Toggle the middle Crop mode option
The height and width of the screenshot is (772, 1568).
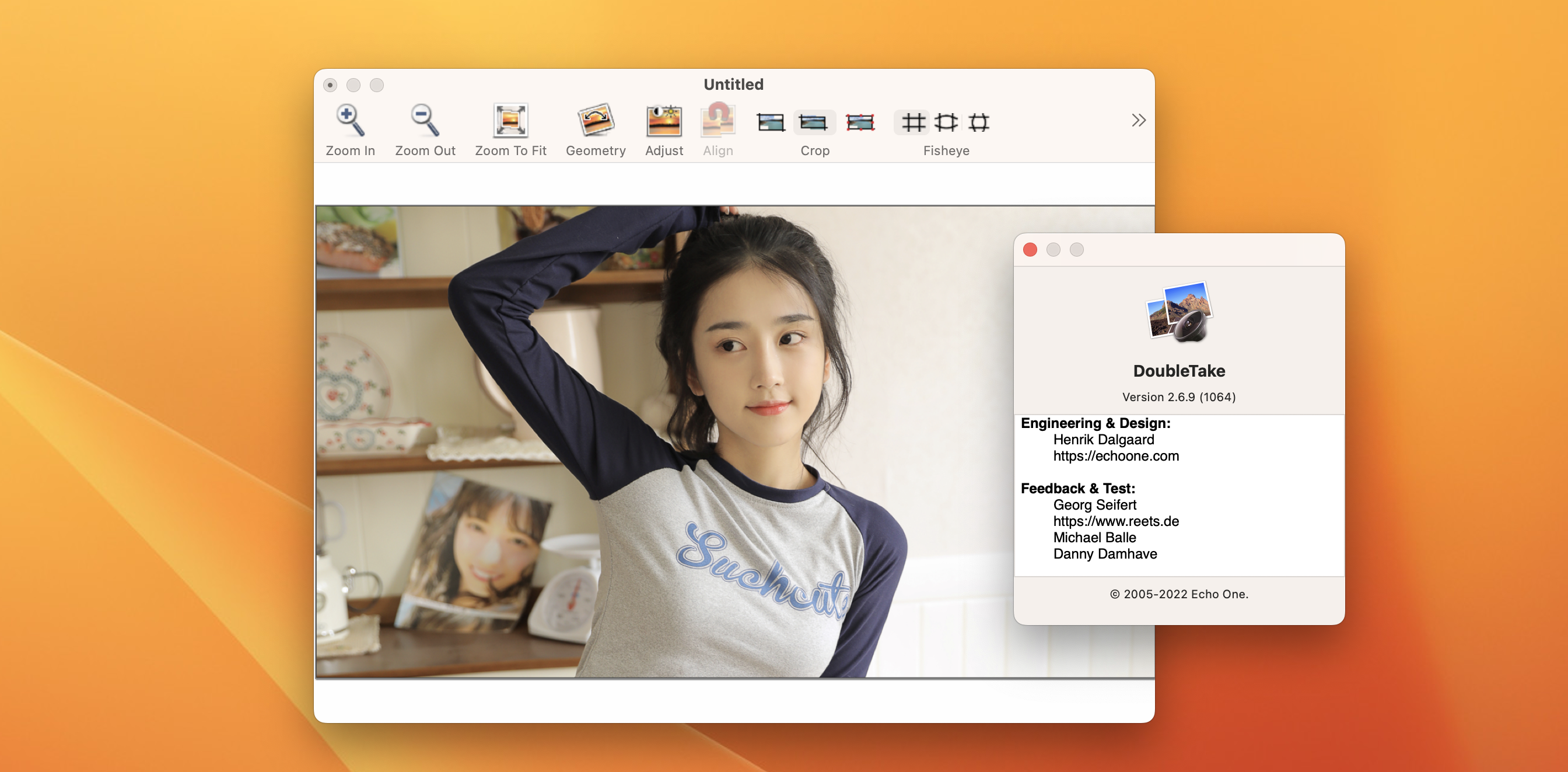click(x=813, y=122)
